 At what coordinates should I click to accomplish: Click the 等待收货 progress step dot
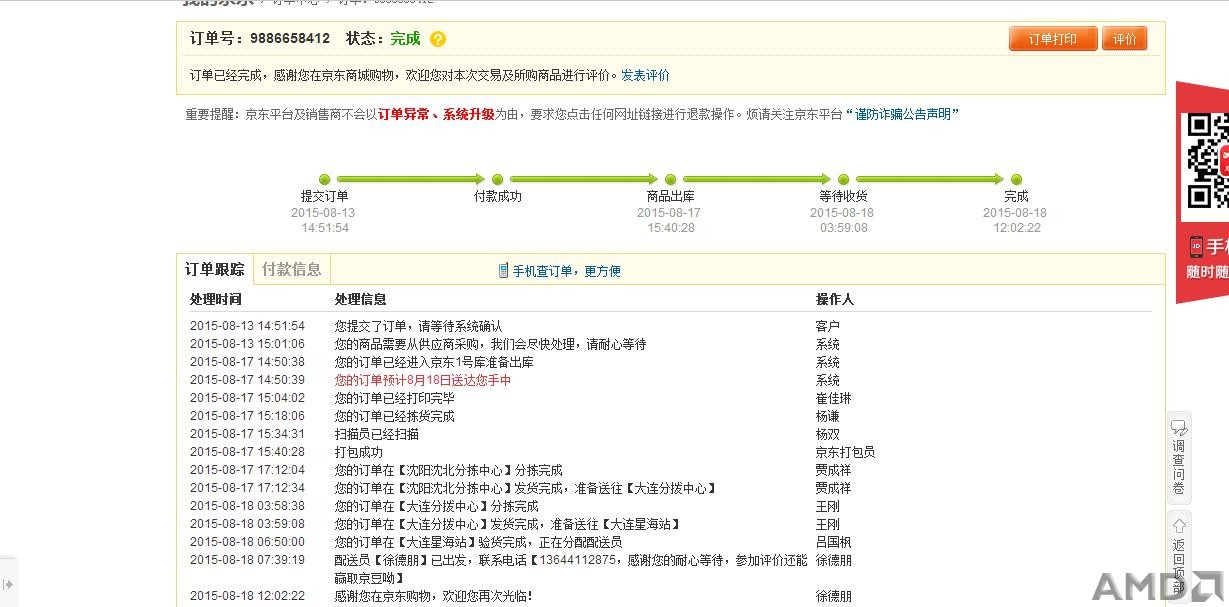(844, 179)
